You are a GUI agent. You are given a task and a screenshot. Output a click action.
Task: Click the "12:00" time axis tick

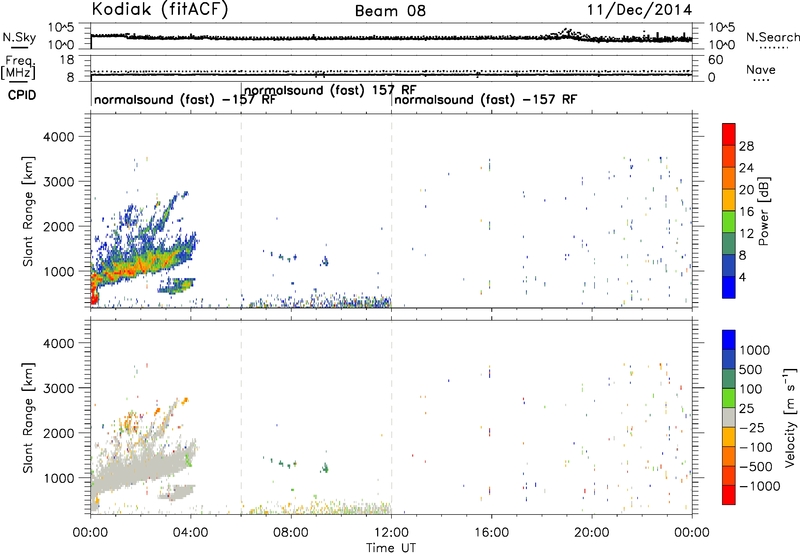click(x=391, y=533)
